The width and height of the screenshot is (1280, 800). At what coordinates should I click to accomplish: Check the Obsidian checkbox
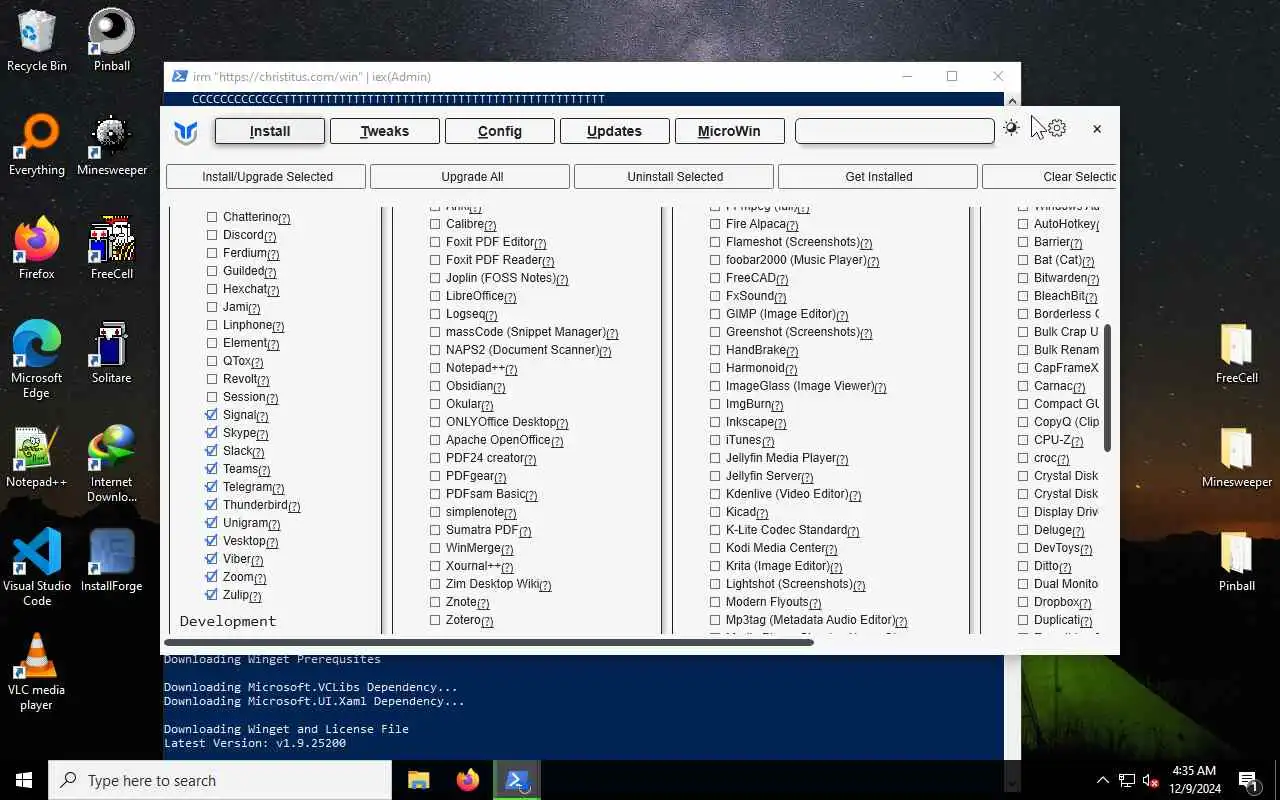pos(435,386)
